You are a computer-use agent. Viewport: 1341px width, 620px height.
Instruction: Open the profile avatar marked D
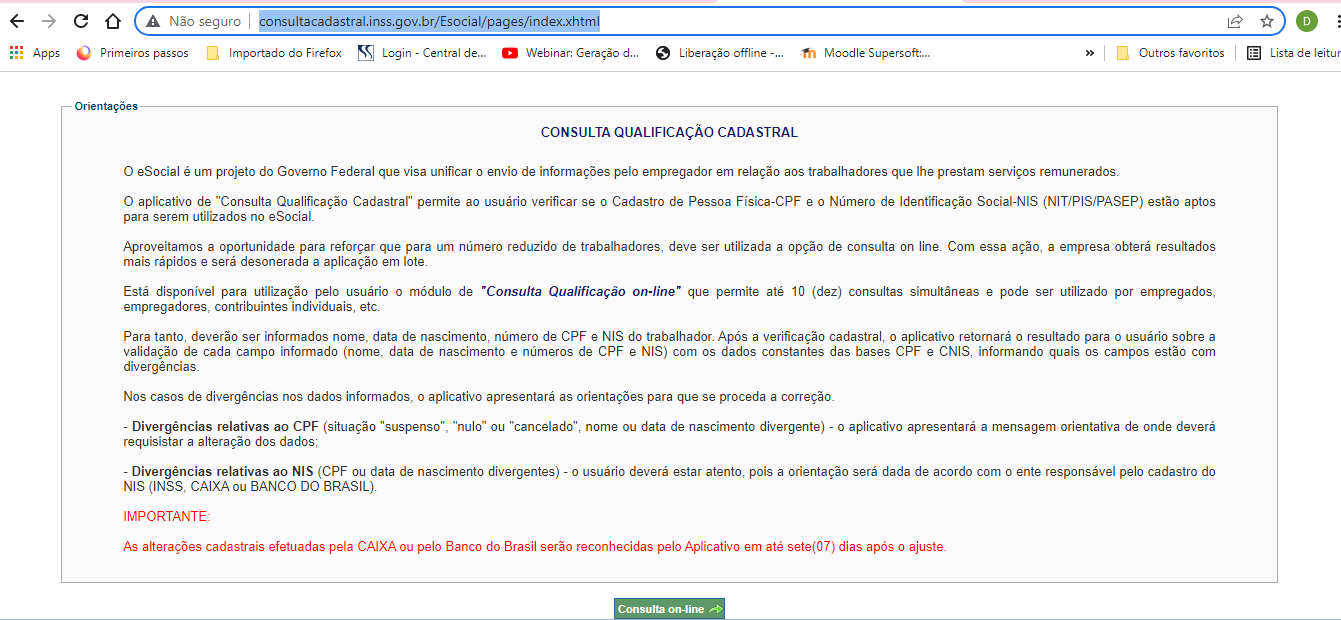[1306, 20]
